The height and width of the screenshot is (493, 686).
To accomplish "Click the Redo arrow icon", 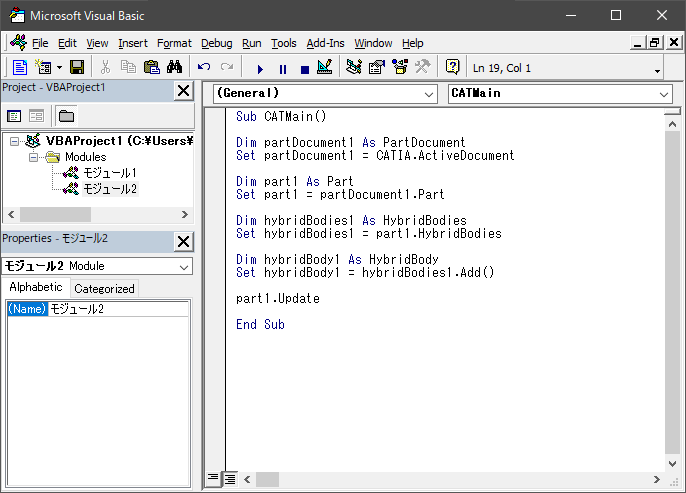I will [x=227, y=67].
